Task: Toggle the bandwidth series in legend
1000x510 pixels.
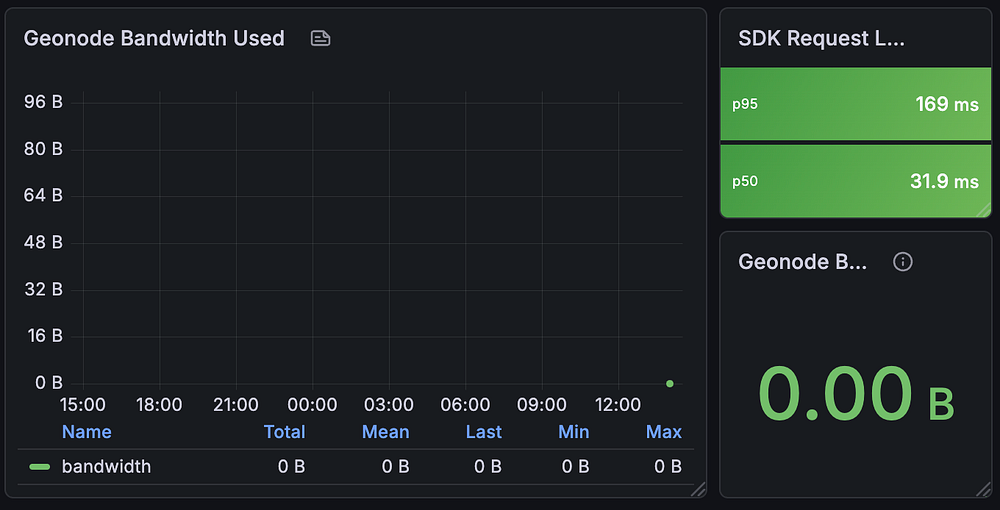Action: tap(106, 466)
